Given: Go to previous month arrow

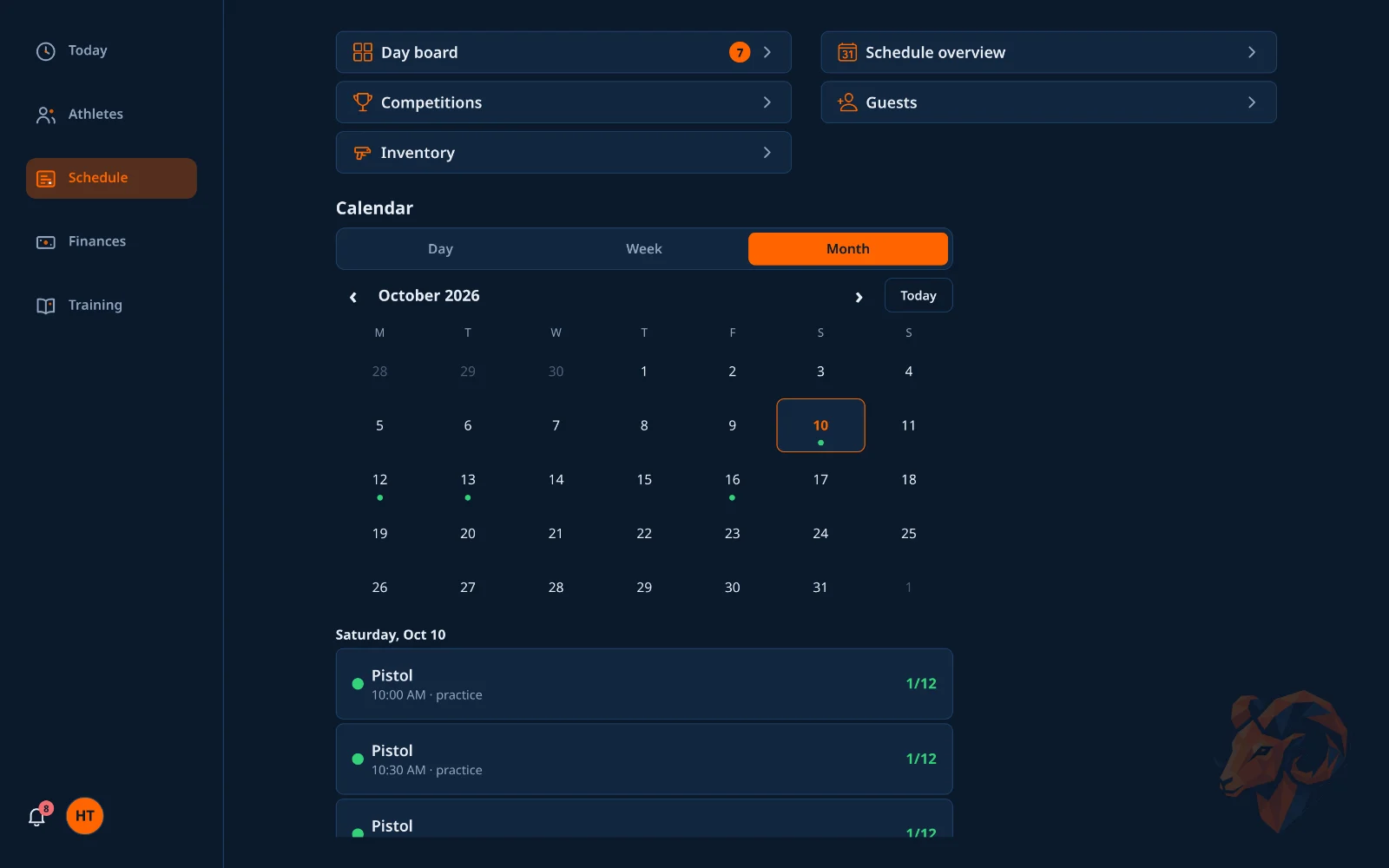Looking at the screenshot, I should pyautogui.click(x=353, y=297).
